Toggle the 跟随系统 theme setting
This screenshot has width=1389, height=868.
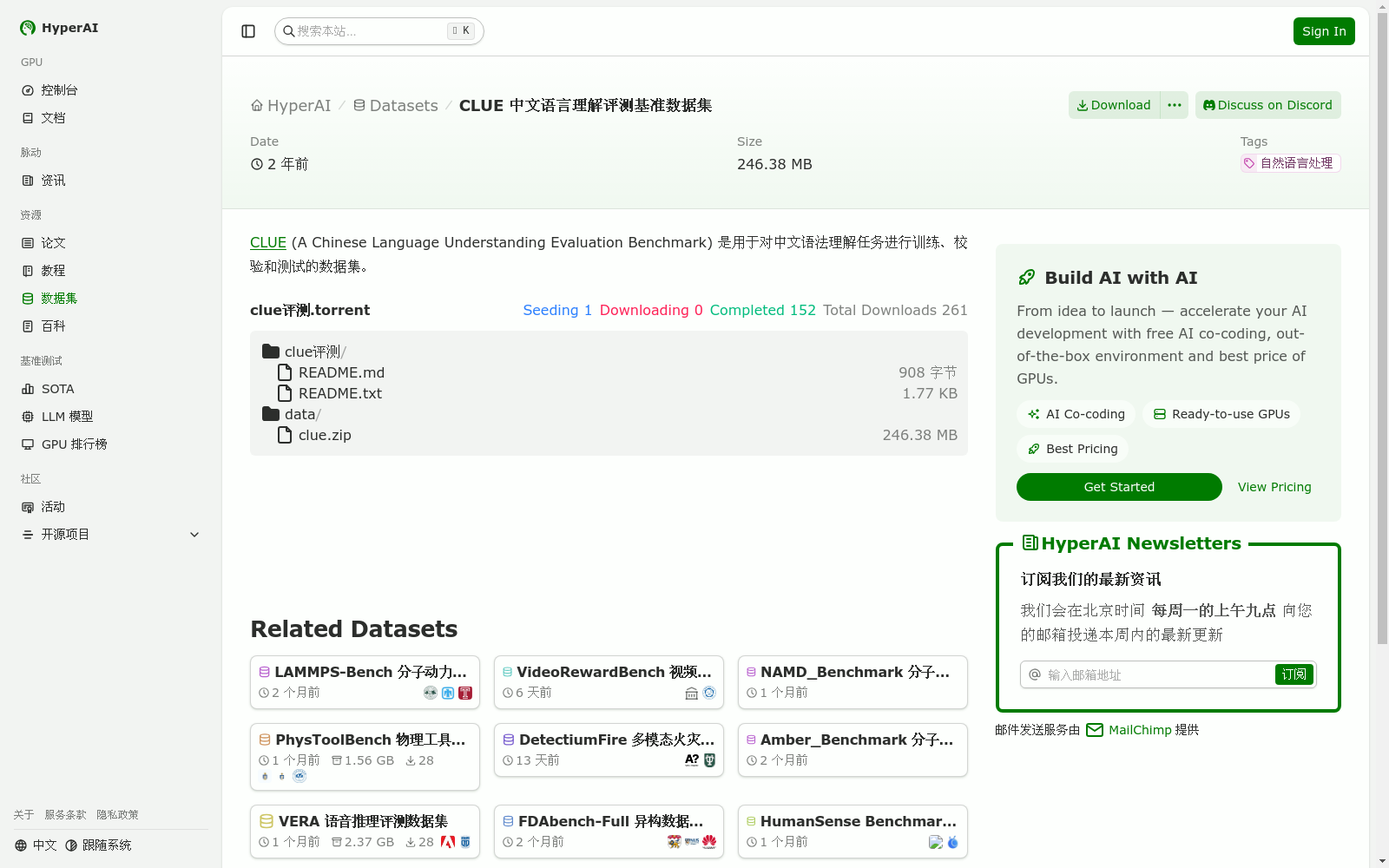[x=98, y=845]
